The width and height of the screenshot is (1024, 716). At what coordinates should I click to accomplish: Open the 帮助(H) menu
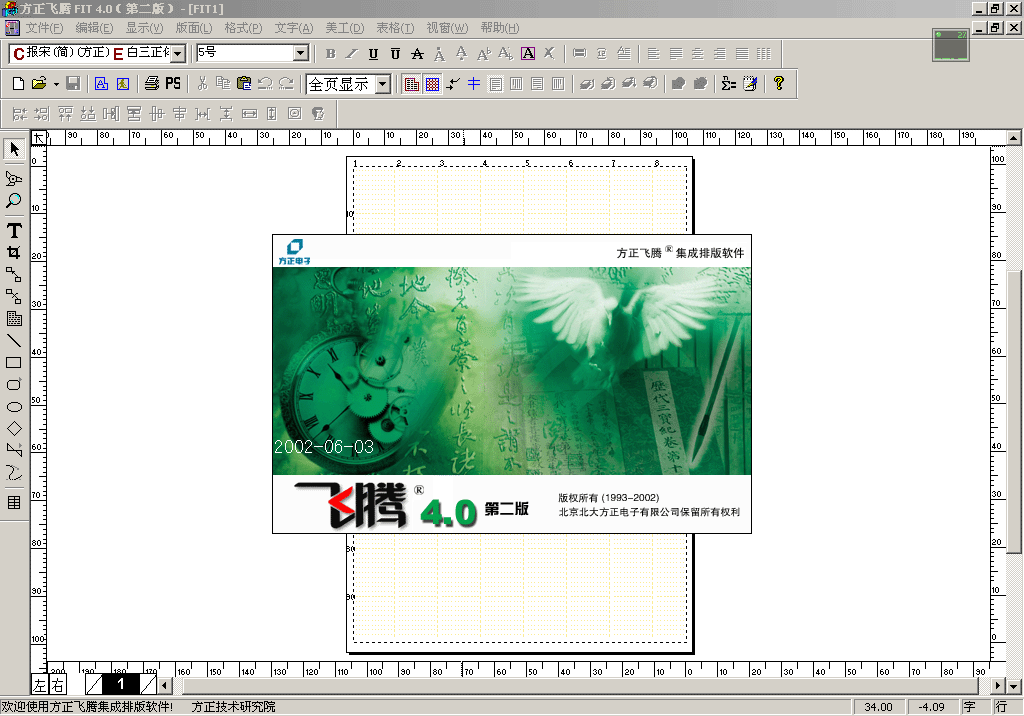coord(500,28)
